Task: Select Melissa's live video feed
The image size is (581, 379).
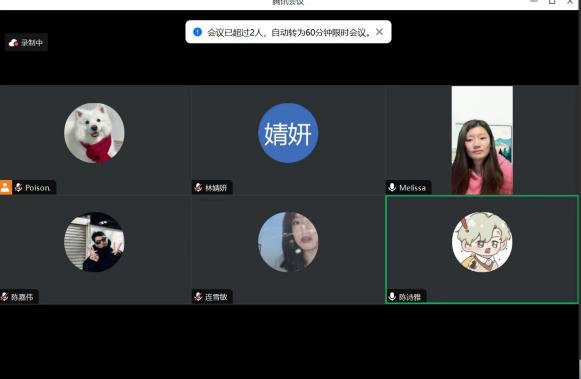Action: (x=482, y=140)
